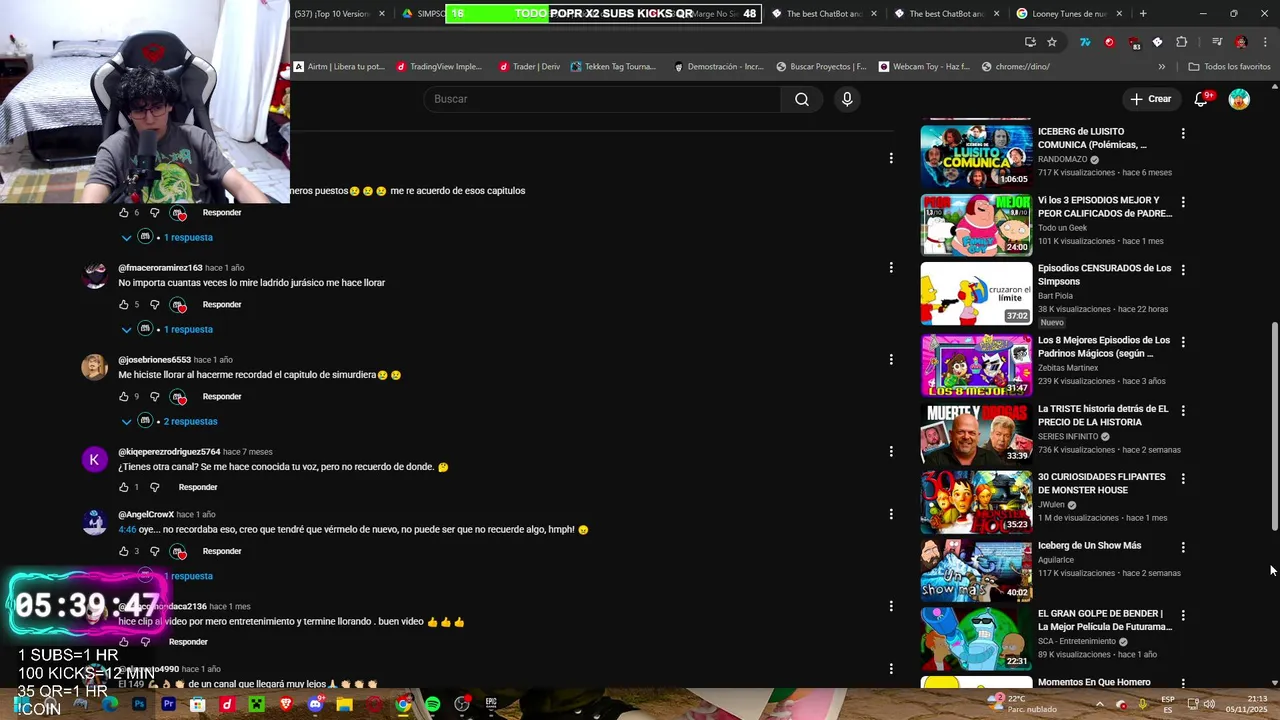Like @AngelCrowX's comment

(124, 552)
